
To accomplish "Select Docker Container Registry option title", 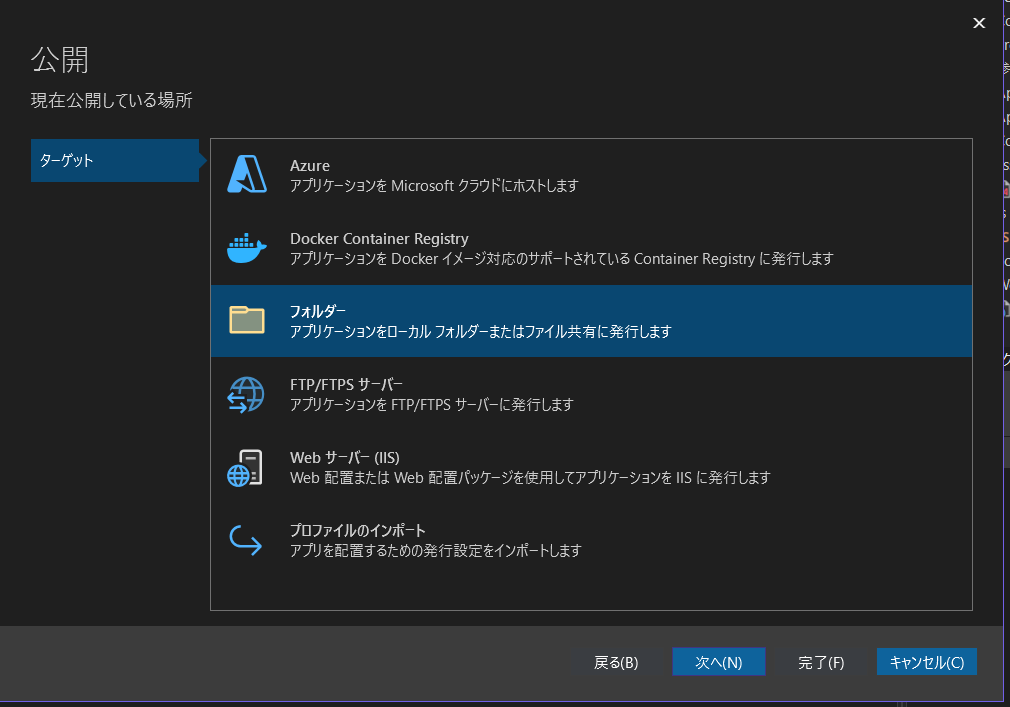I will (379, 239).
